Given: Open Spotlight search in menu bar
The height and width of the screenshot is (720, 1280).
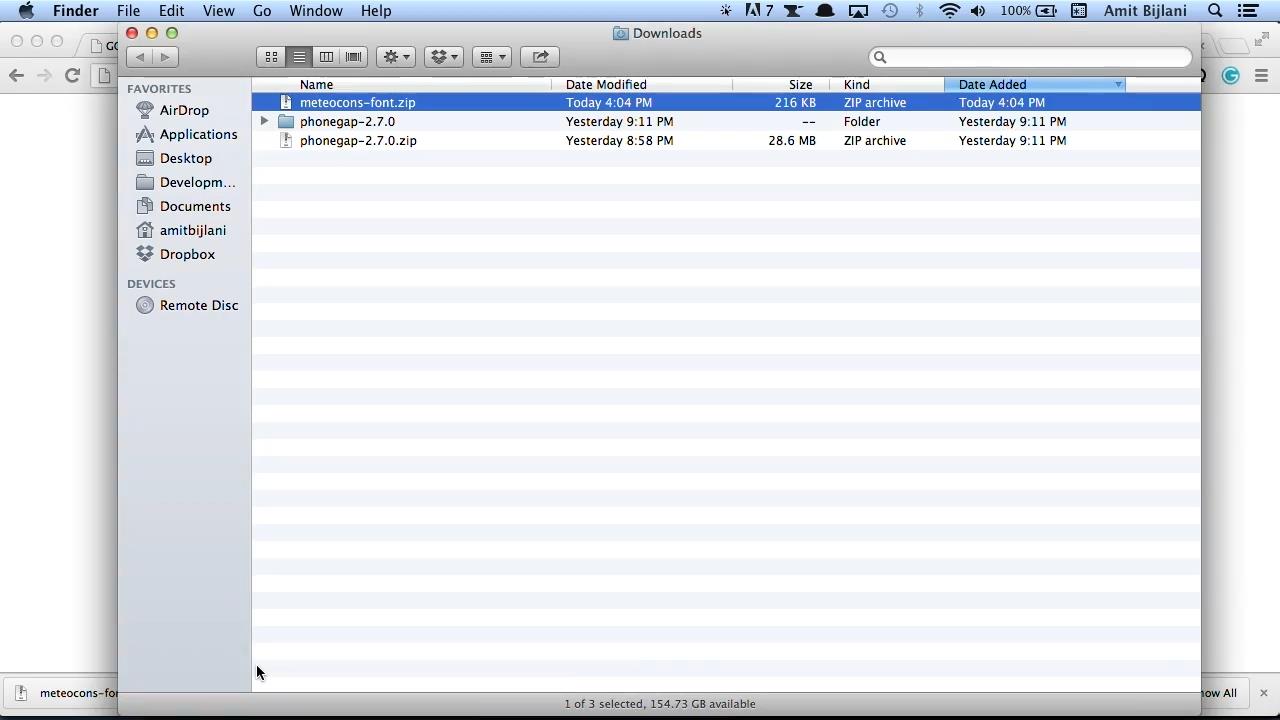Looking at the screenshot, I should (x=1215, y=11).
